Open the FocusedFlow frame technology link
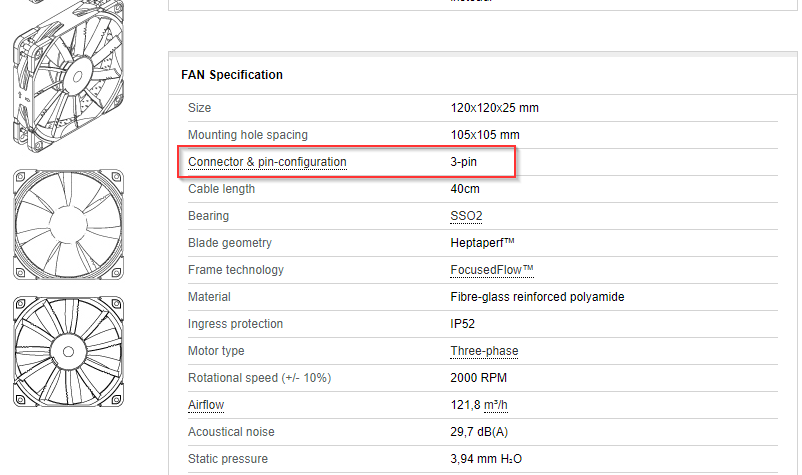This screenshot has height=475, width=802. click(x=492, y=270)
